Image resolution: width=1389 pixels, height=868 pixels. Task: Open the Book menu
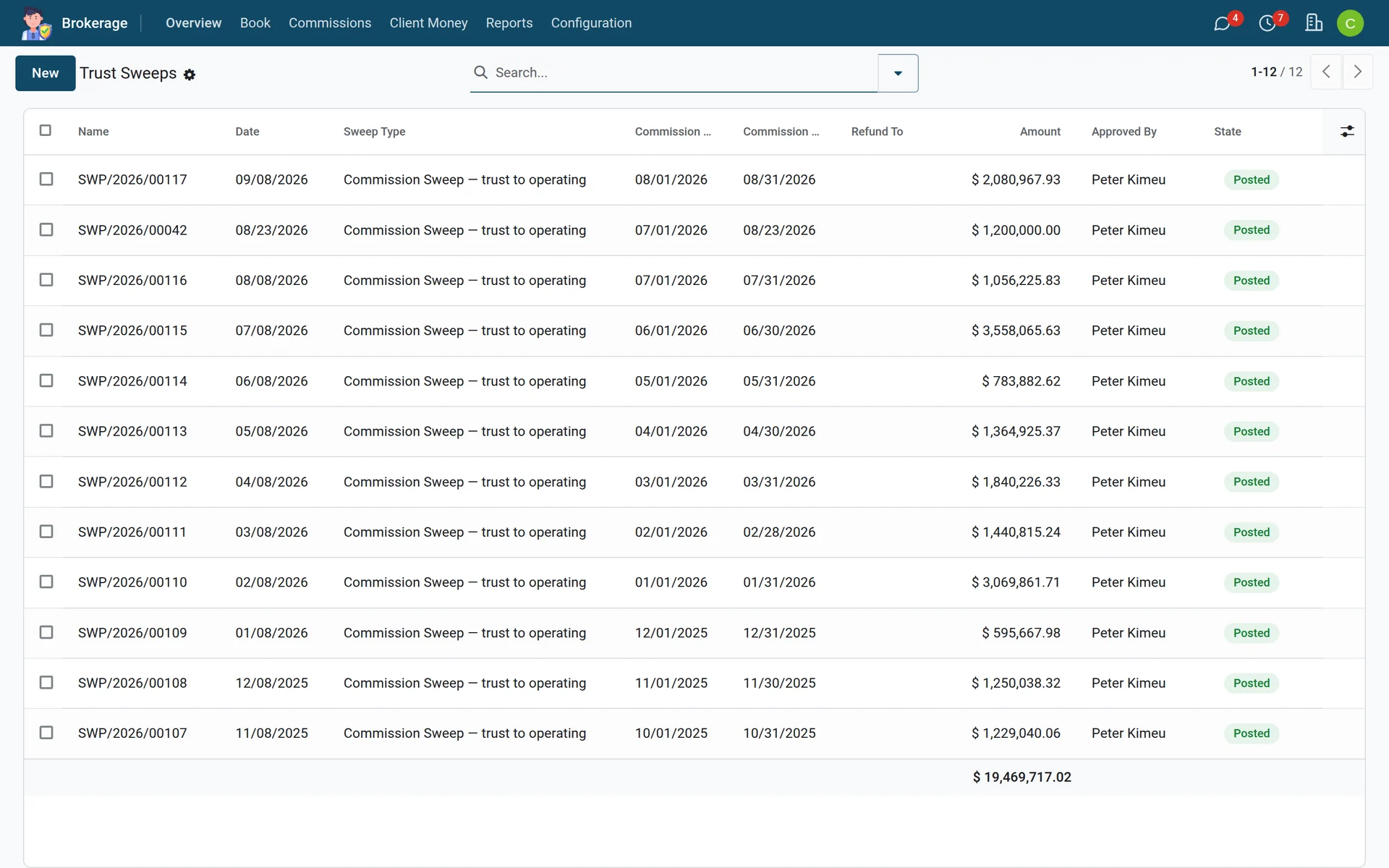click(255, 23)
